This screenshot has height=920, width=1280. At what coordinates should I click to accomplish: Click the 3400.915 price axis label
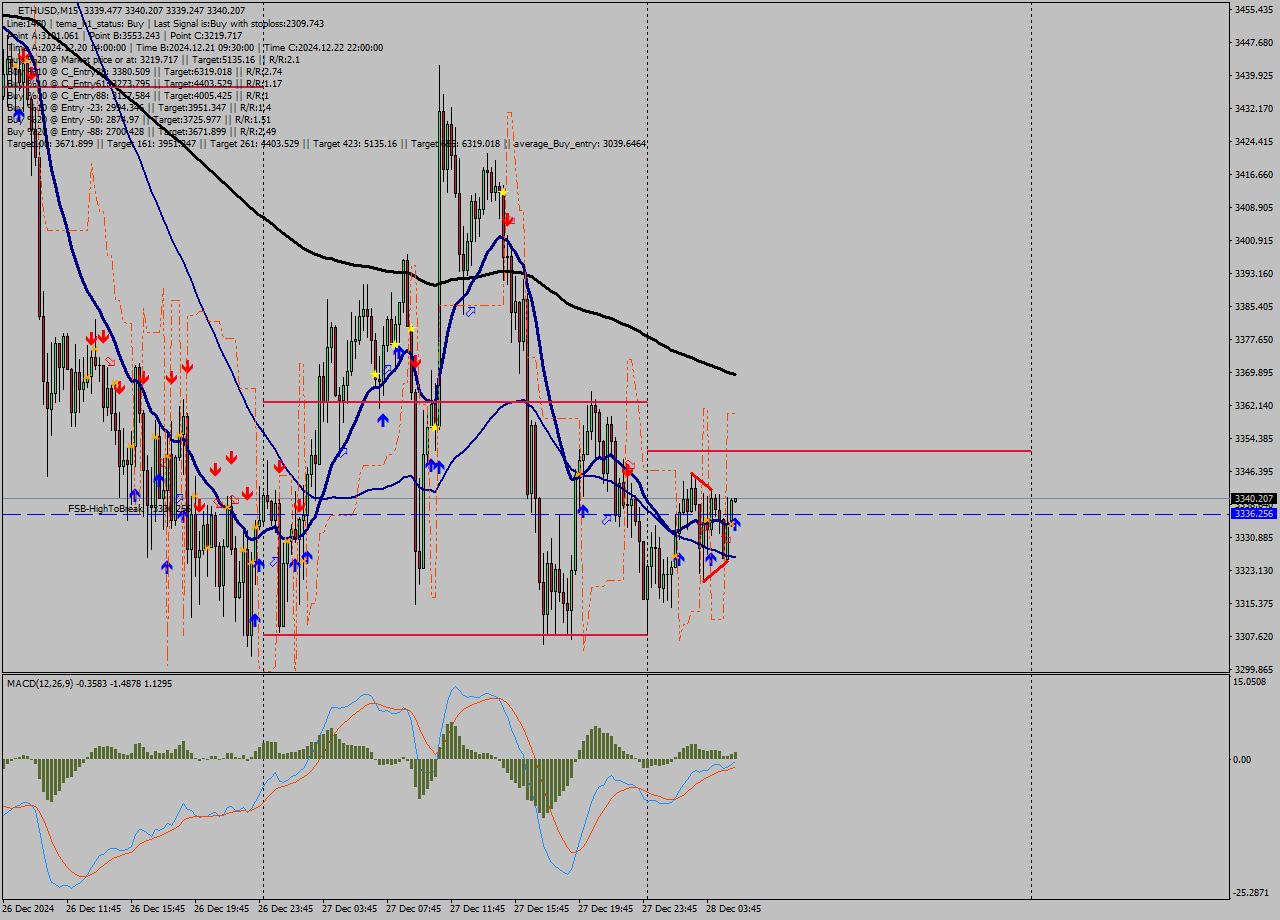click(1254, 240)
